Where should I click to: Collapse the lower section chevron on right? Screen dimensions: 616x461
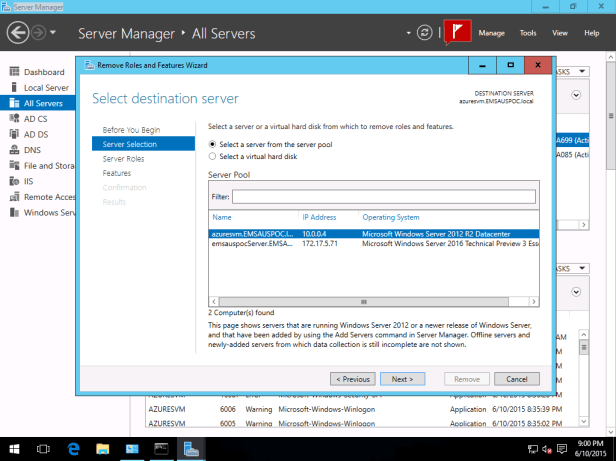point(577,291)
